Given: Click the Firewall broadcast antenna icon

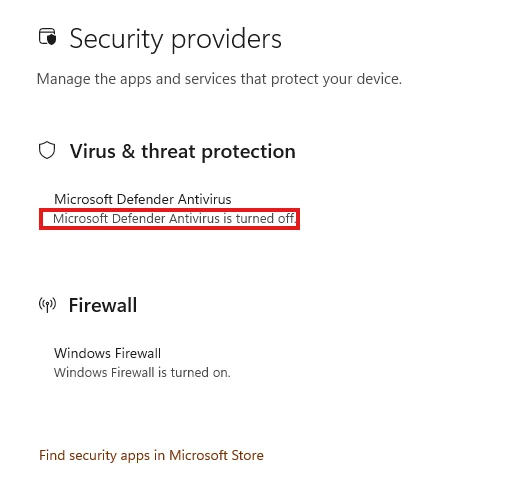Looking at the screenshot, I should click(47, 304).
